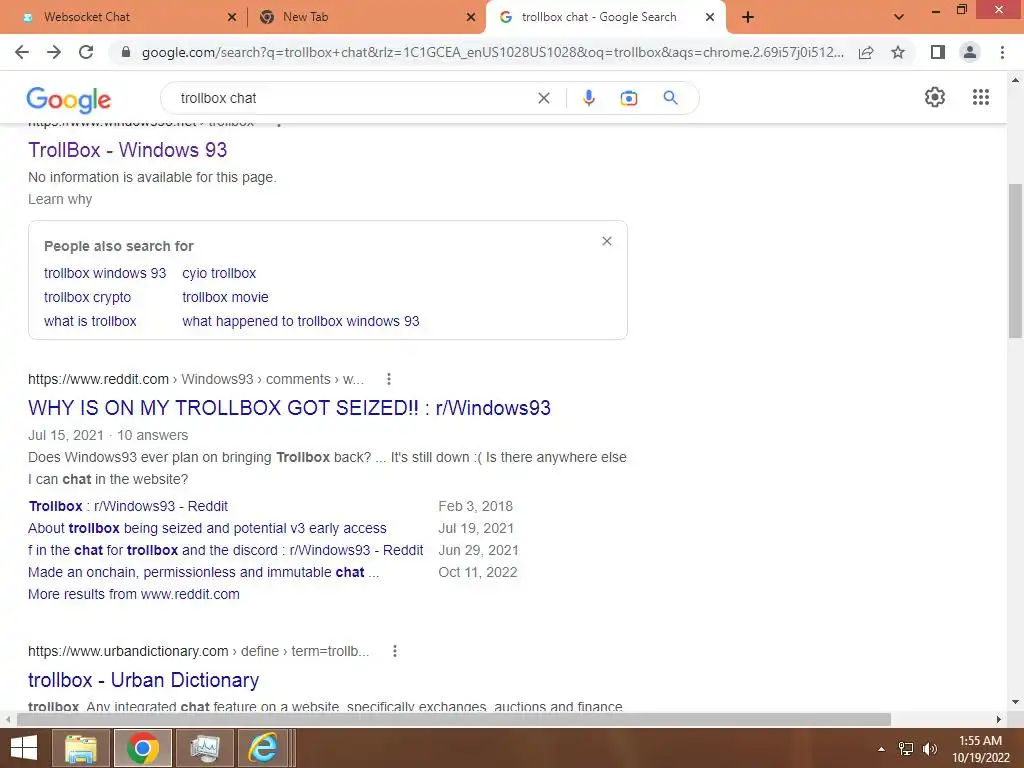The height and width of the screenshot is (768, 1024).
Task: Show hidden system tray icons
Action: point(881,748)
